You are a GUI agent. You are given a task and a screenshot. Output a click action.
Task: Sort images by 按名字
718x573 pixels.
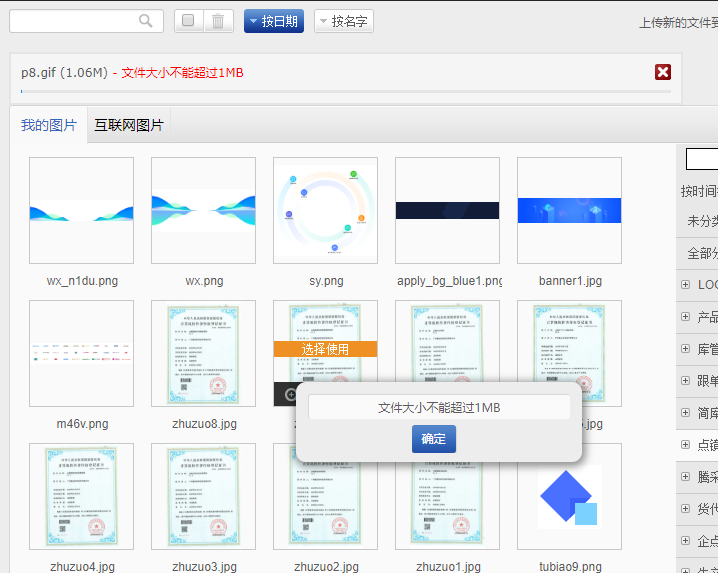[343, 21]
